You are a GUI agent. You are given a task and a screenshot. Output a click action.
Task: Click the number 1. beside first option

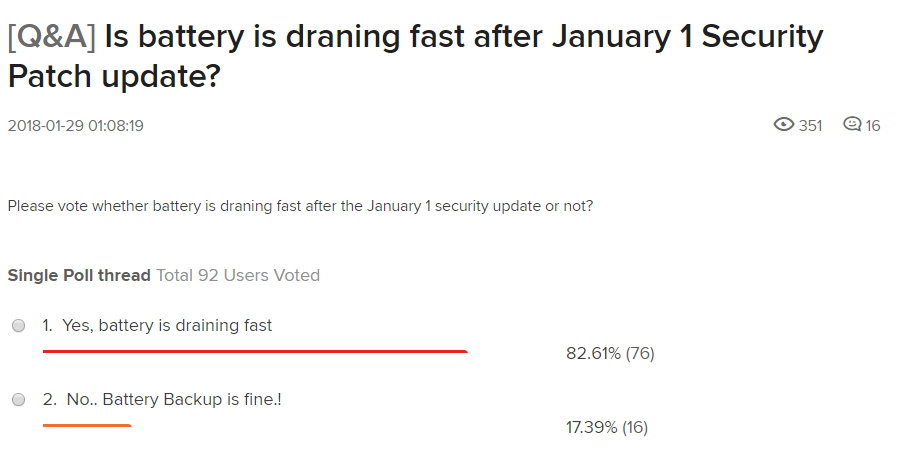click(x=47, y=326)
